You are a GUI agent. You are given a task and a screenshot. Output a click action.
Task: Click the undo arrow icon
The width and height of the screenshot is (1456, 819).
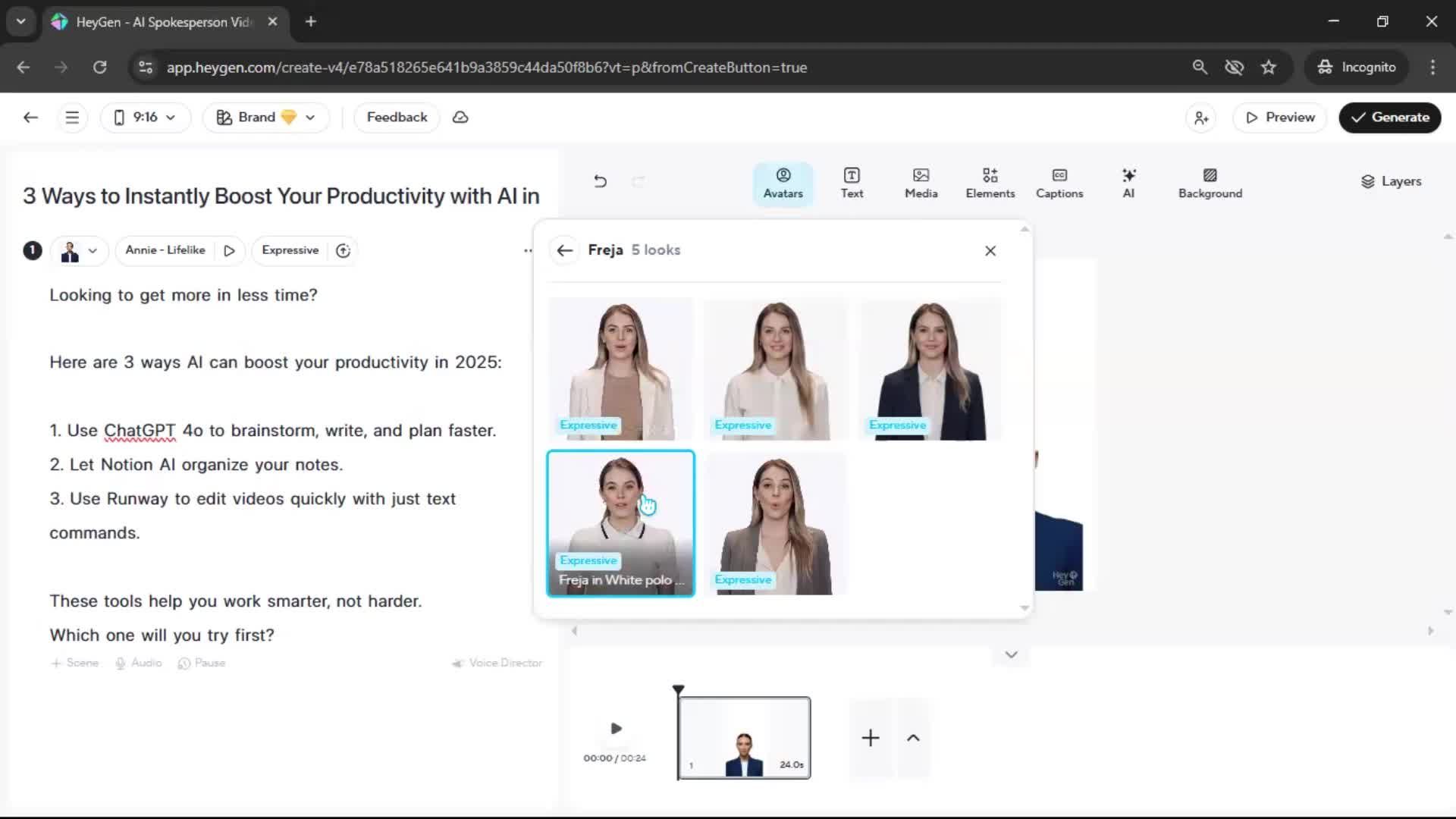pos(600,181)
